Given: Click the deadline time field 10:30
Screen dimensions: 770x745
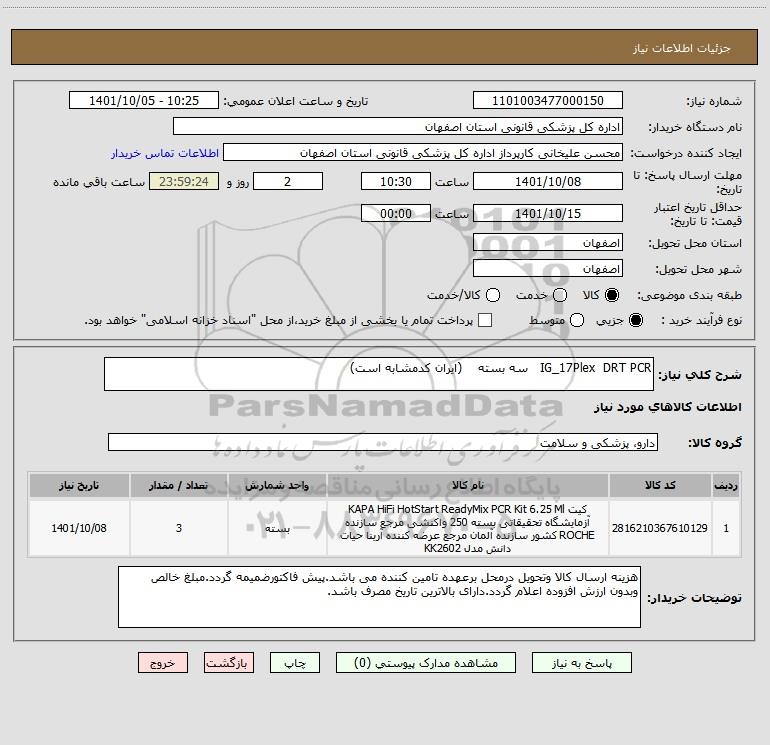Looking at the screenshot, I should coord(396,181).
